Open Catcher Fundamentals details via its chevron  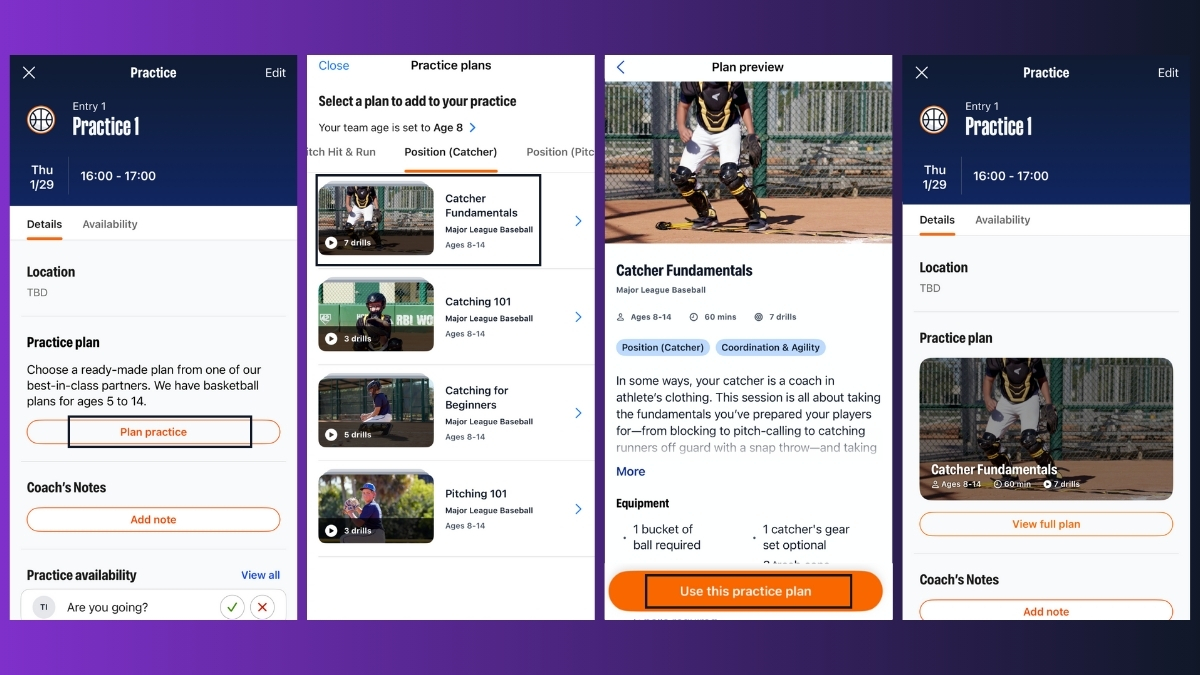coord(578,219)
